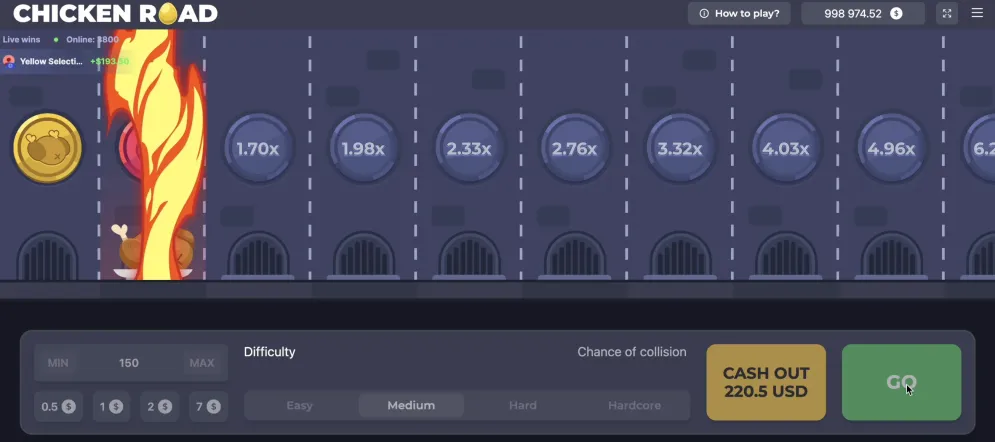Click the dollar currency icon beside balance

click(896, 13)
